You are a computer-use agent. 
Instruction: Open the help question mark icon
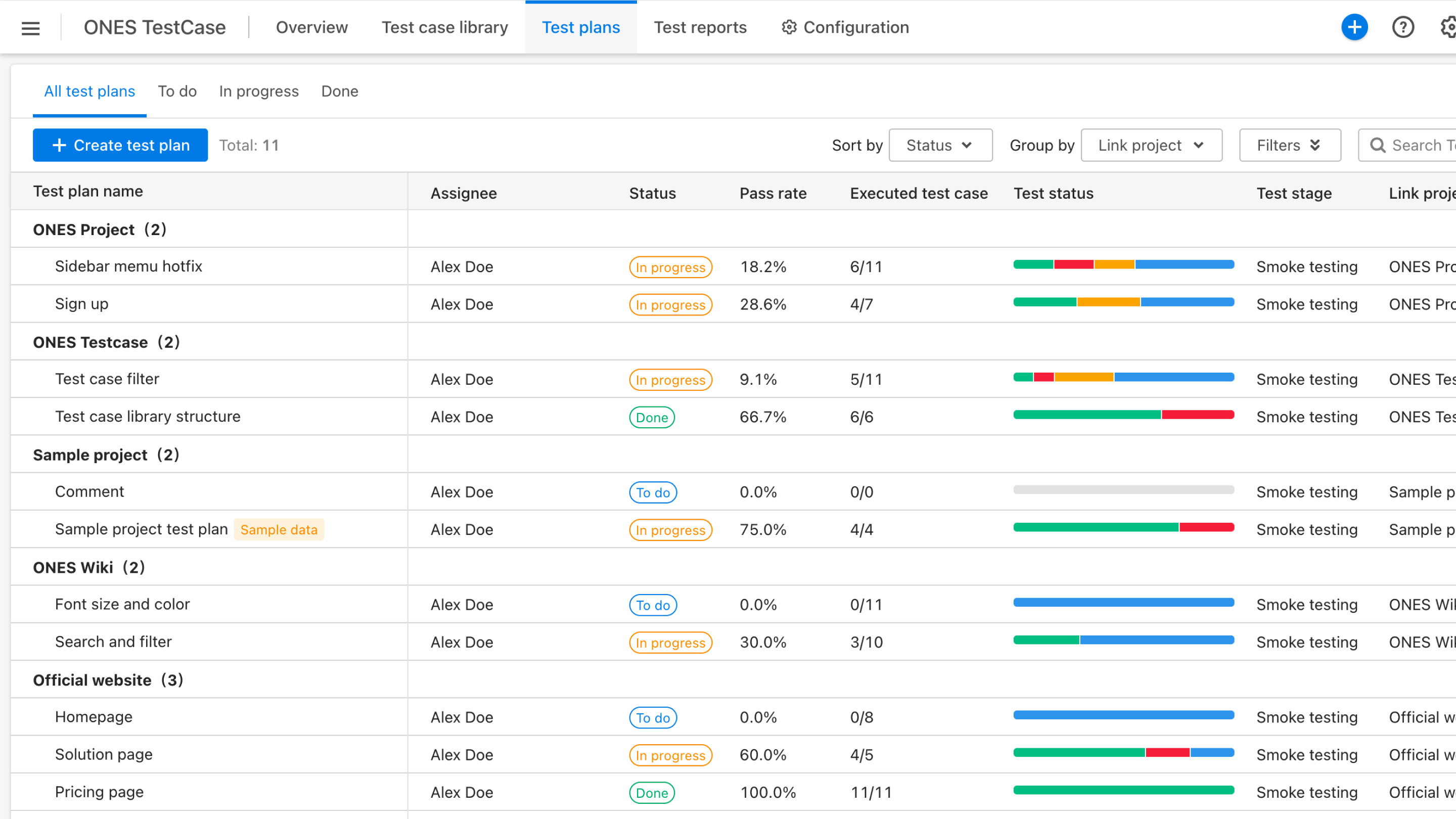click(1403, 27)
